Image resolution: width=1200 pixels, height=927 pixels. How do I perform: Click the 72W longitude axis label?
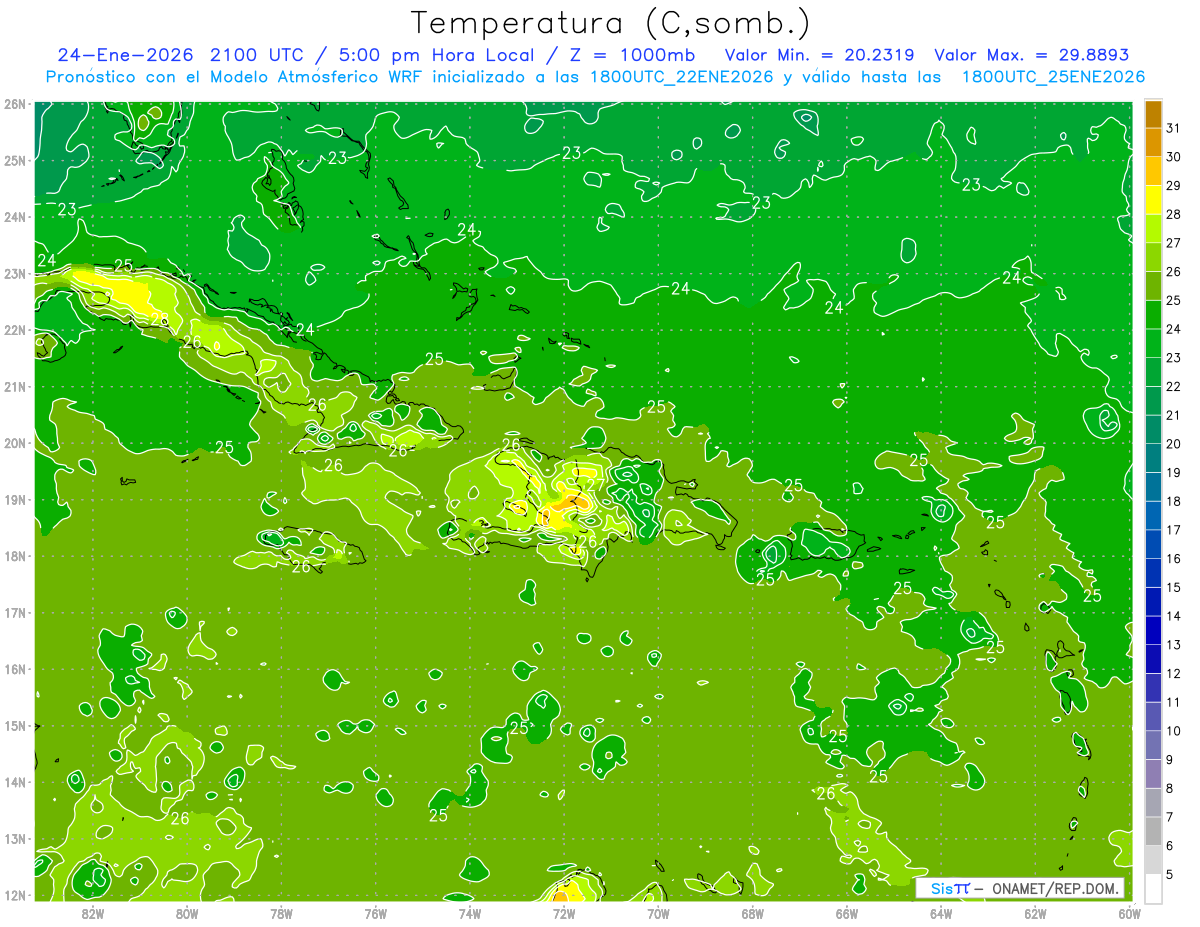pos(564,913)
